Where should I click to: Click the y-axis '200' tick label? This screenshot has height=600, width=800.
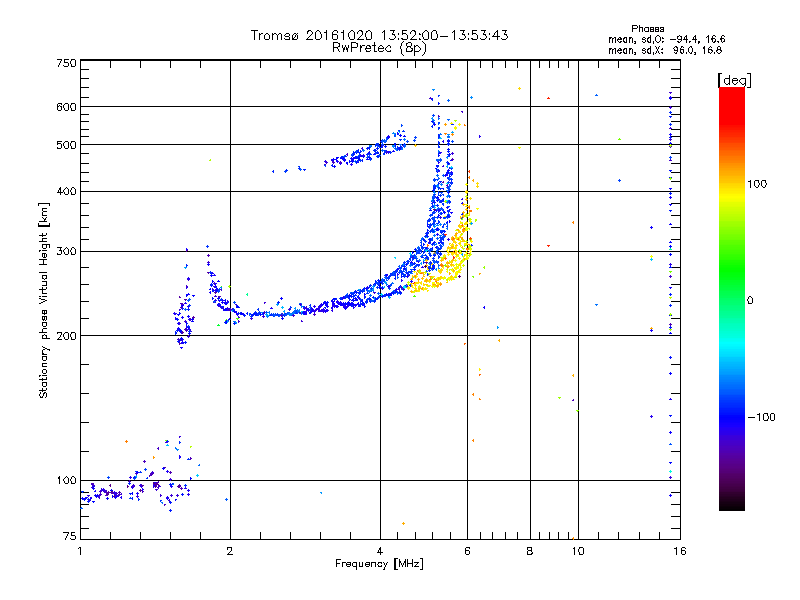click(66, 336)
